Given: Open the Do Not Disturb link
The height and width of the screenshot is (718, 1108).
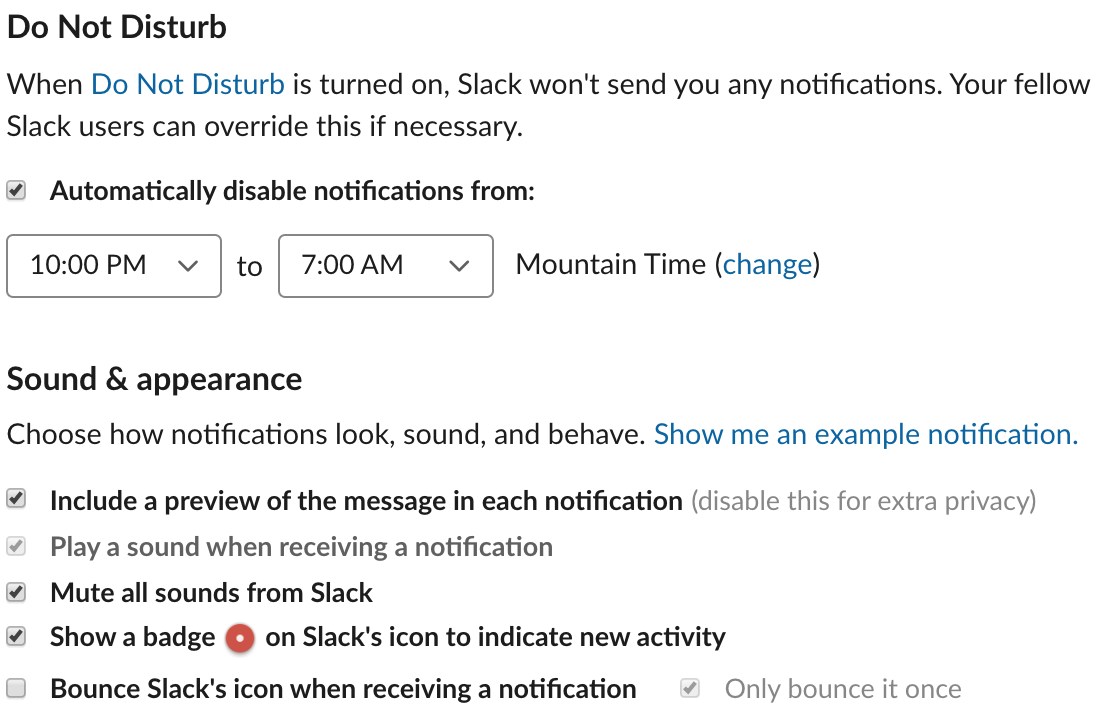Looking at the screenshot, I should click(x=188, y=84).
